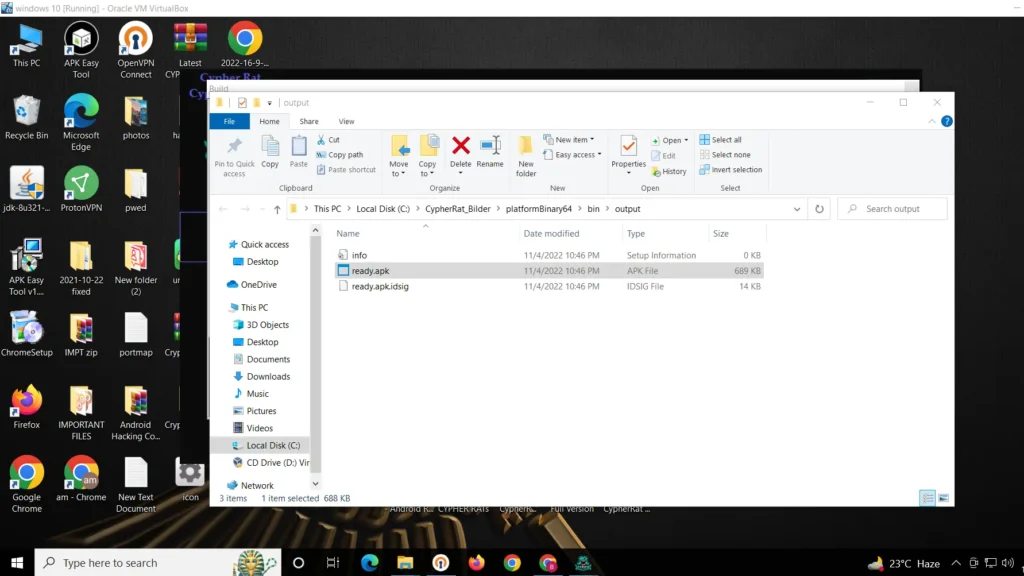This screenshot has width=1024, height=576.
Task: Switch to the View ribbon tab
Action: click(x=346, y=121)
